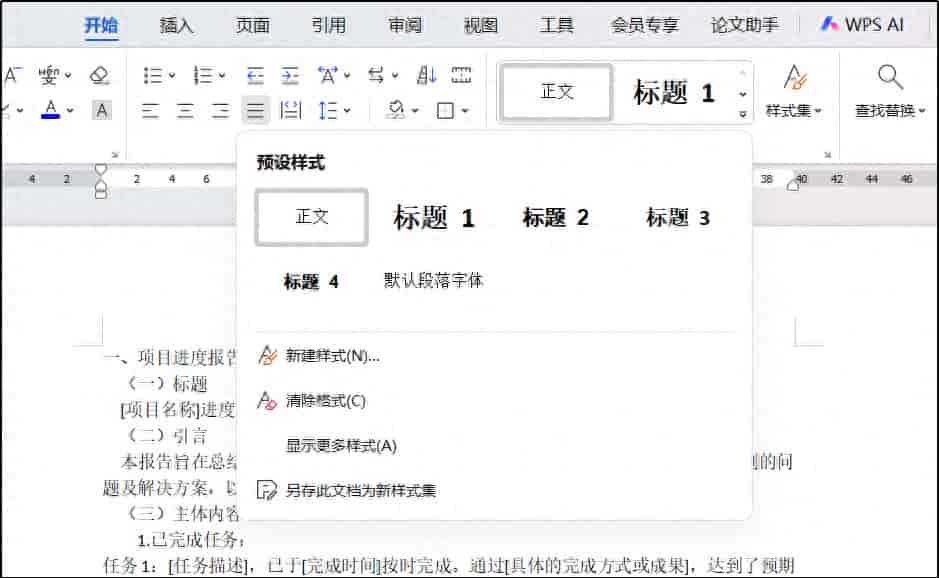This screenshot has height=578, width=939.
Task: Select 正文 style in ribbon gallery
Action: (557, 92)
